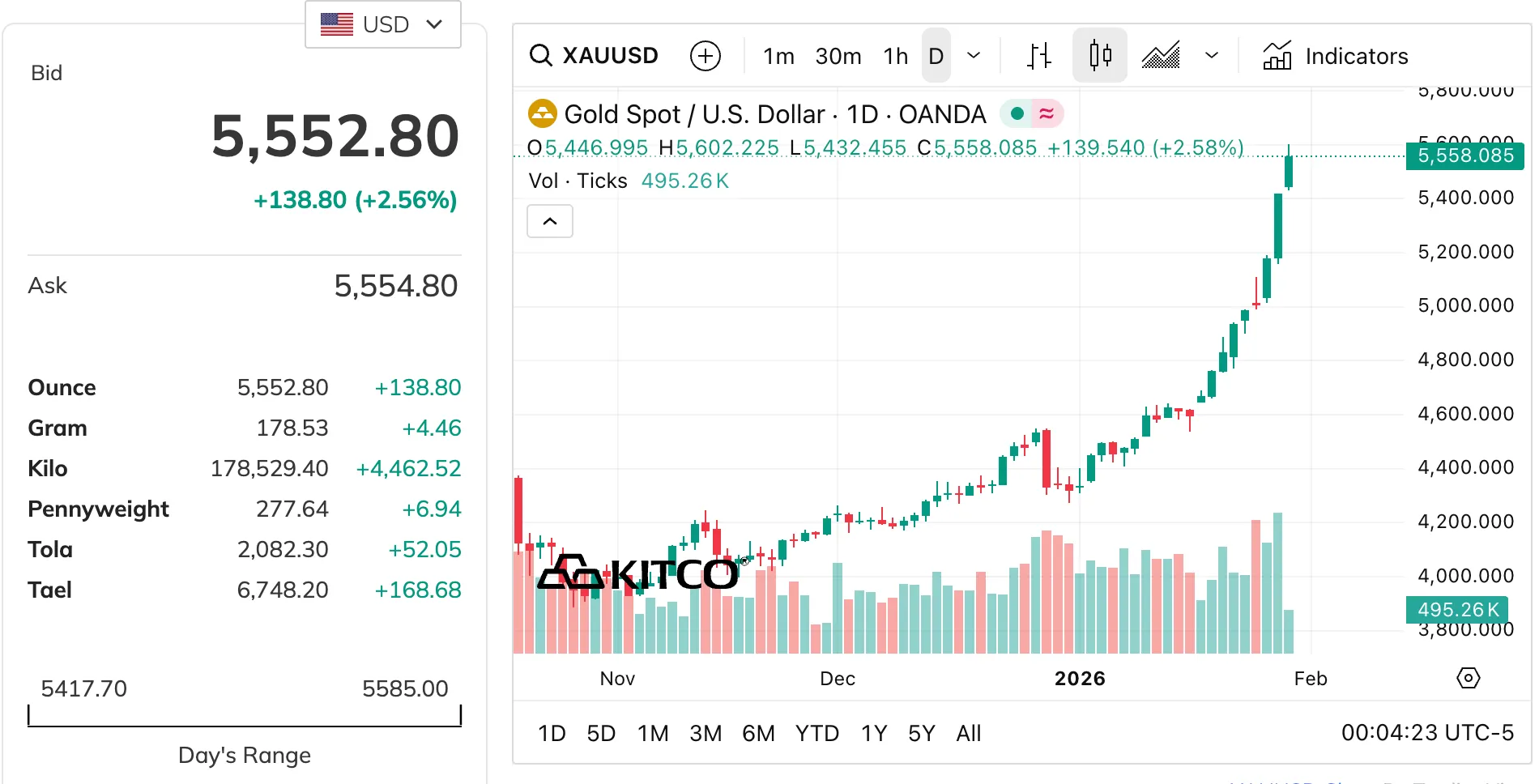Expand the chart style dropdown arrow
Viewport: 1539px width, 784px height.
(1211, 56)
